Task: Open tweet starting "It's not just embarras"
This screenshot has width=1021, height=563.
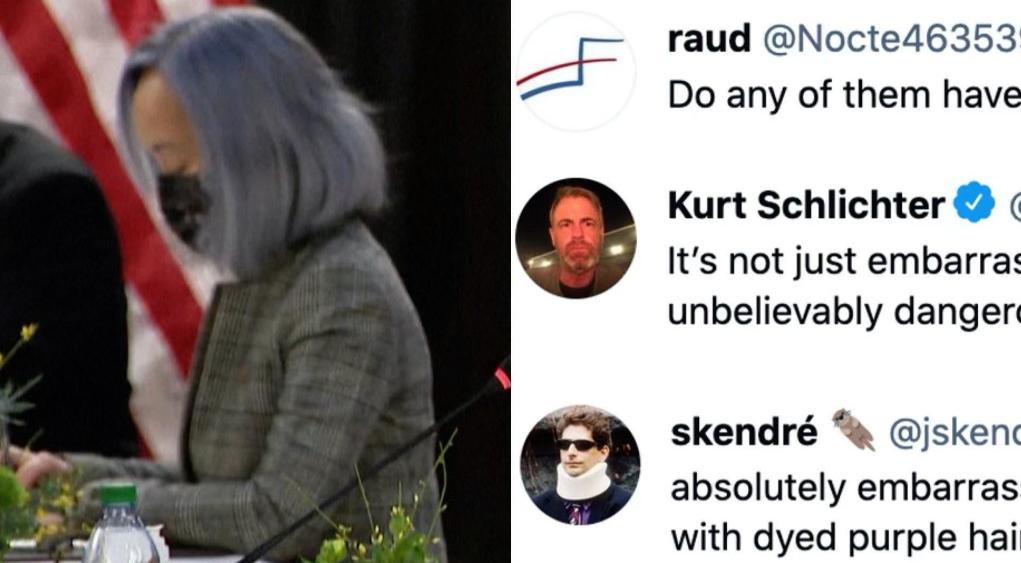Action: [844, 262]
